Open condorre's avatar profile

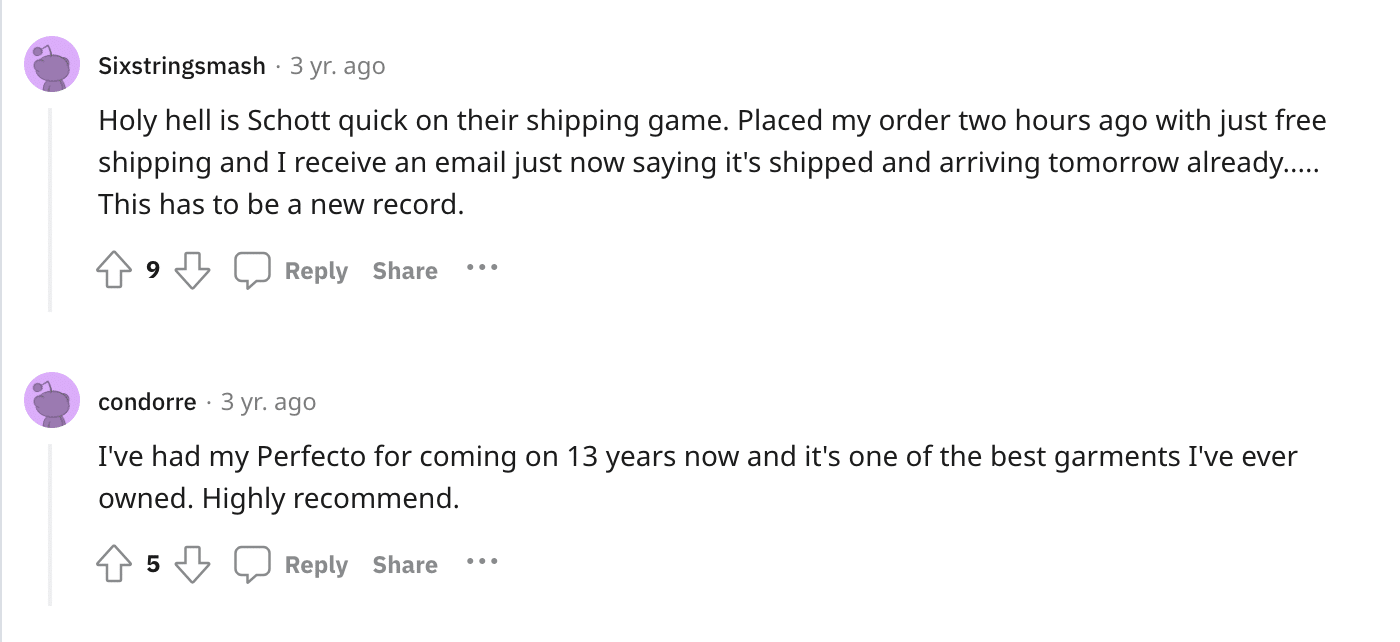(52, 401)
